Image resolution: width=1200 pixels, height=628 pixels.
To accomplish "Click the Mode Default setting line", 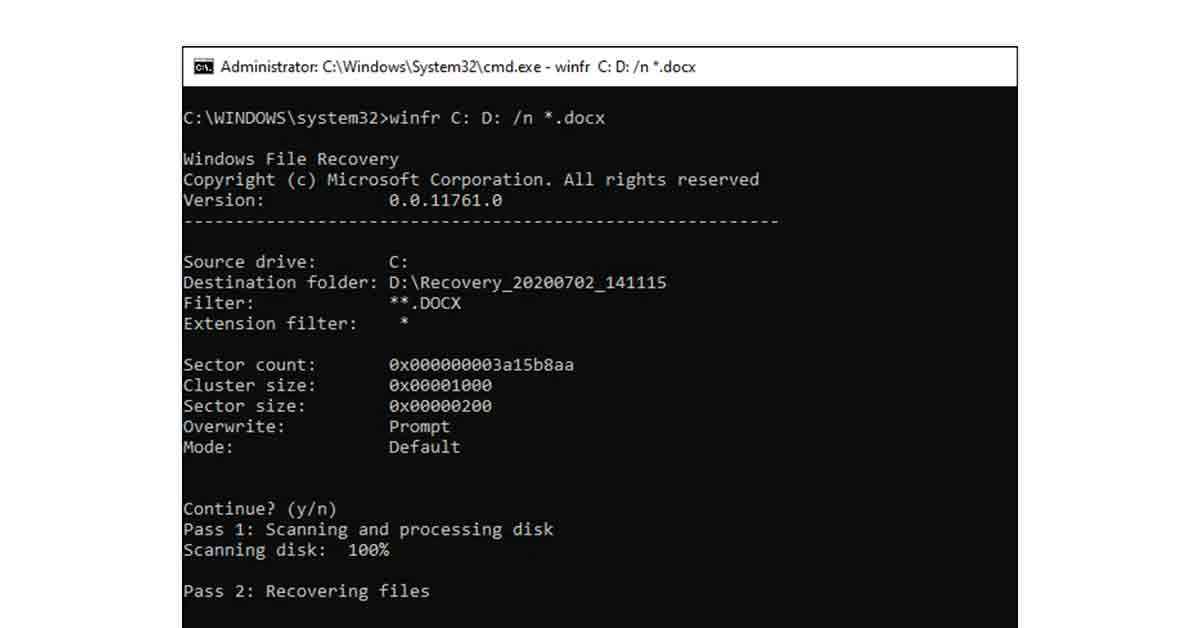I will point(320,447).
